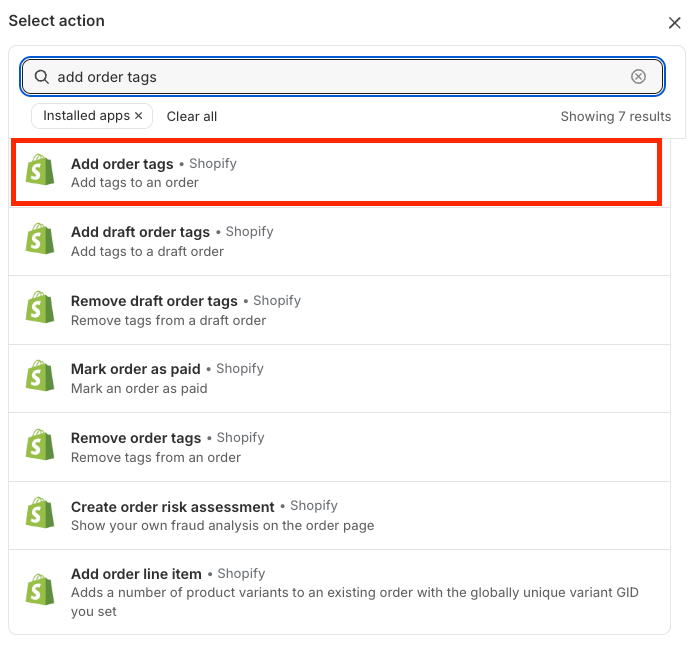Clear the search field text
This screenshot has width=691, height=669.
[638, 77]
